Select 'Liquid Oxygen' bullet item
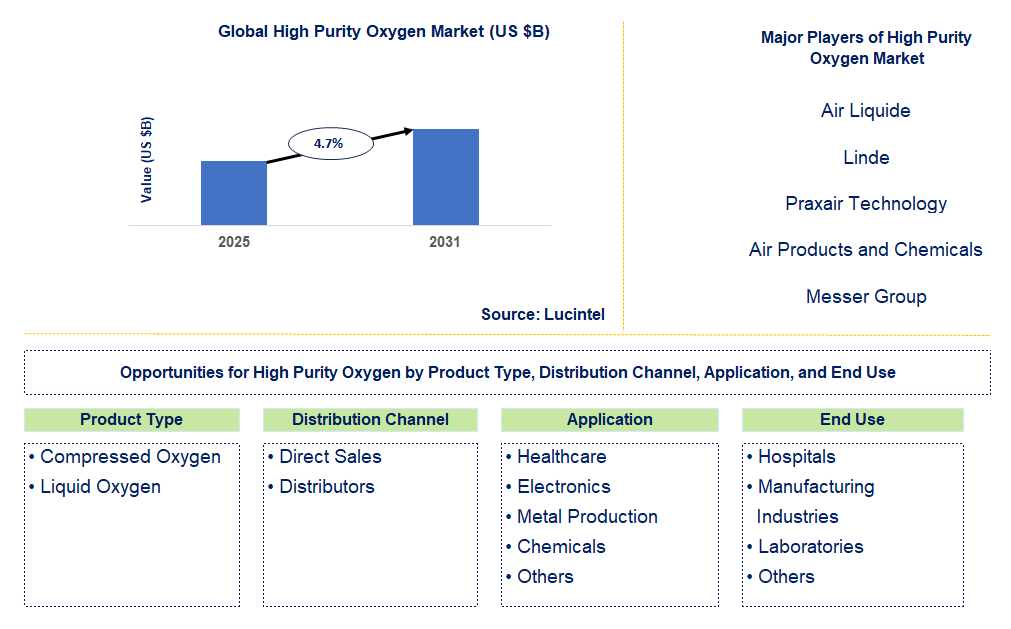Screen dimensions: 1011x629 95,487
